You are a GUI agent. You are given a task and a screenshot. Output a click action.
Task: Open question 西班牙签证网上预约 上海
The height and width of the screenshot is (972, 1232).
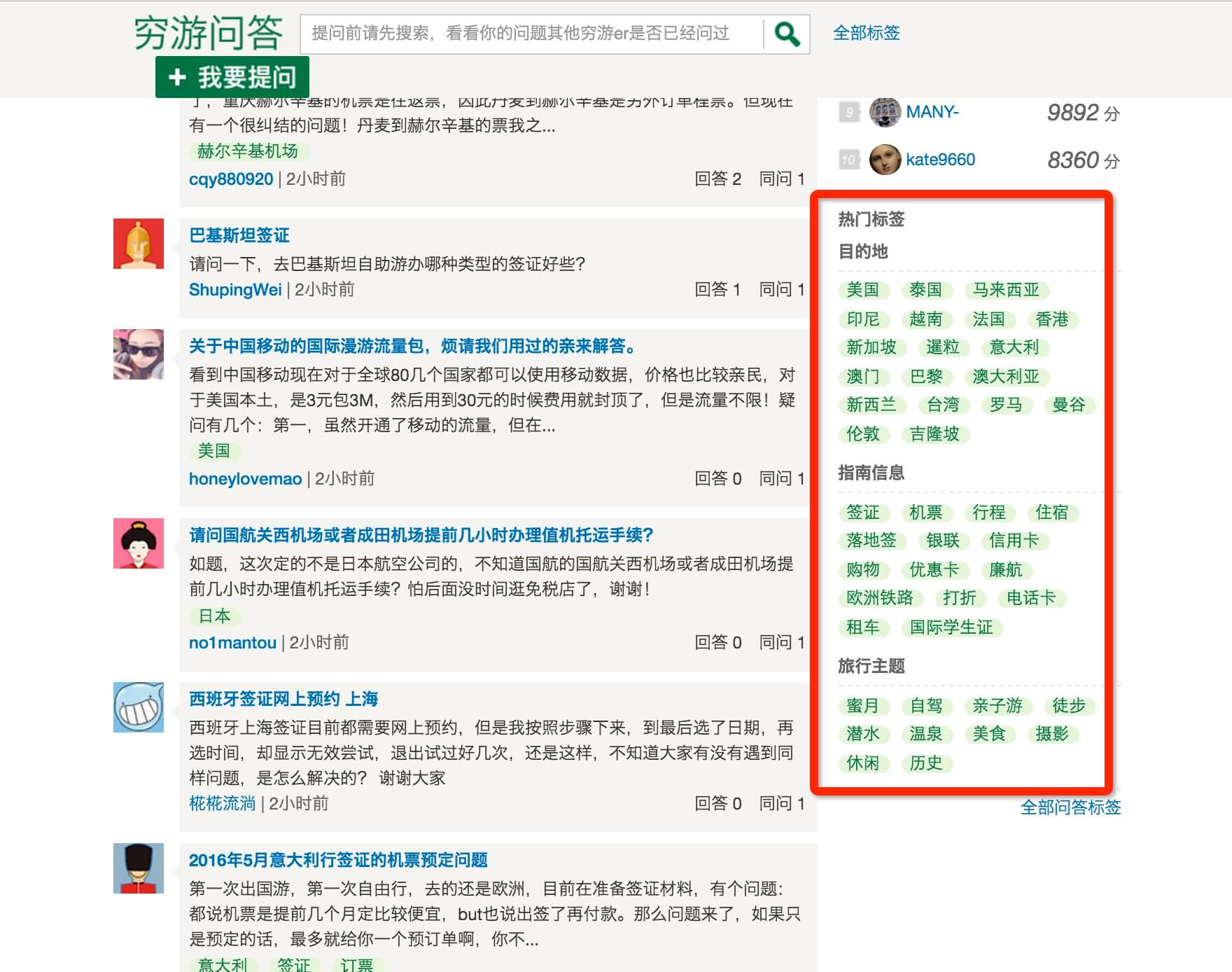click(283, 699)
